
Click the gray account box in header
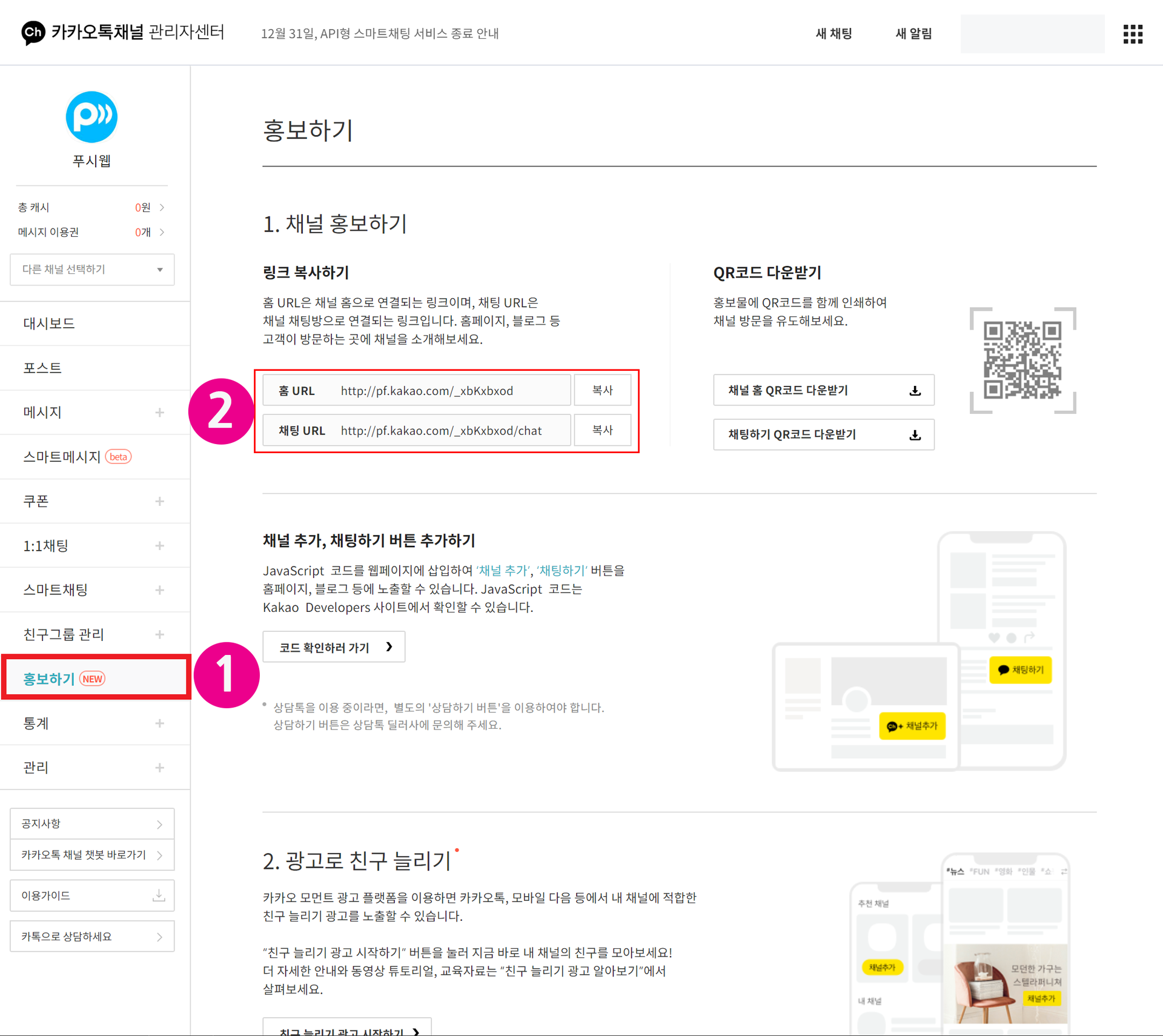point(1032,34)
